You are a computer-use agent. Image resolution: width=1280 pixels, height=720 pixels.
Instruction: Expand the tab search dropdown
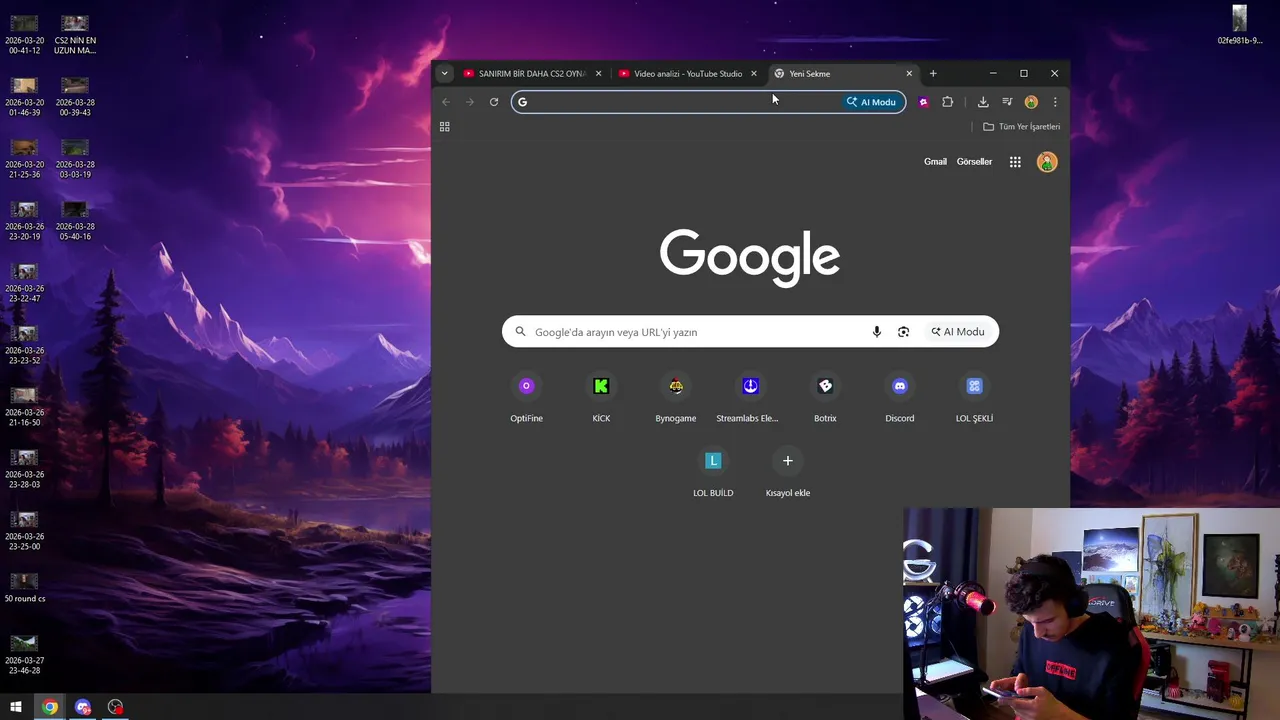(x=444, y=73)
